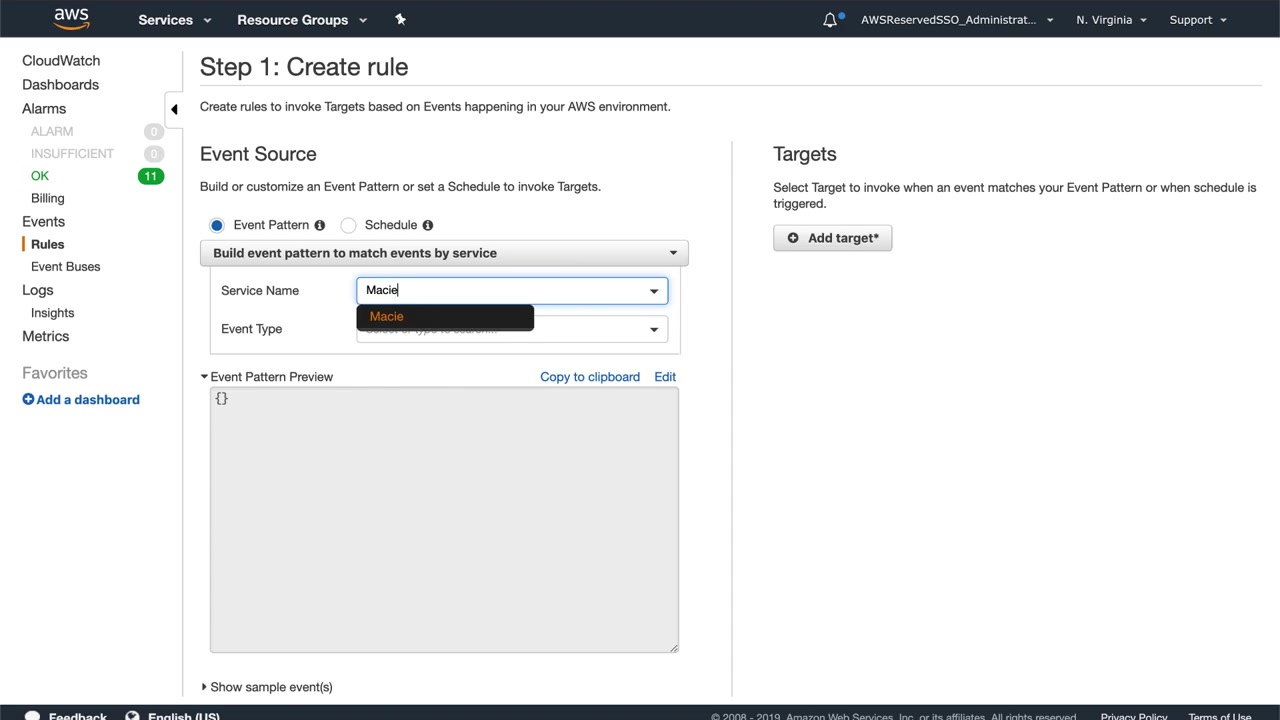Open the Event Type dropdown
This screenshot has width=1280, height=720.
pos(654,329)
